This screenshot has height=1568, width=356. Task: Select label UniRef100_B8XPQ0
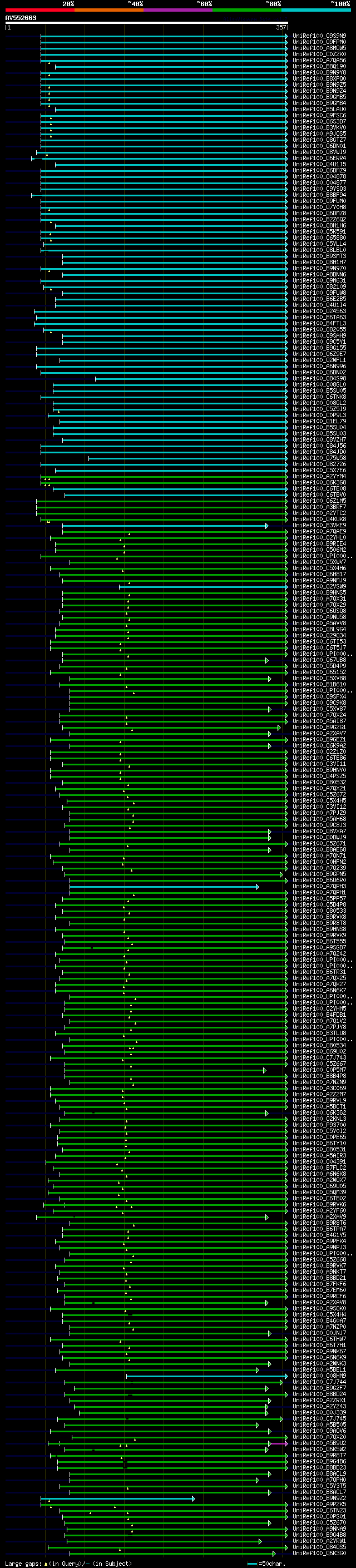point(319,78)
